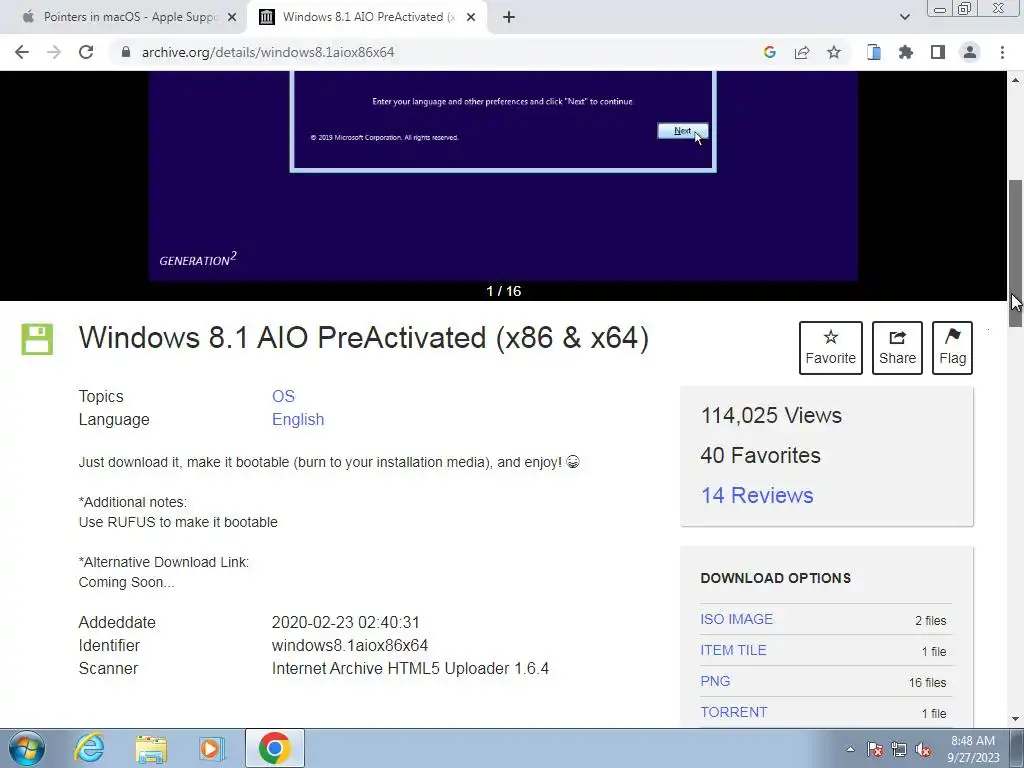Click the Chrome icon in the taskbar
Image resolution: width=1024 pixels, height=768 pixels.
[275, 748]
